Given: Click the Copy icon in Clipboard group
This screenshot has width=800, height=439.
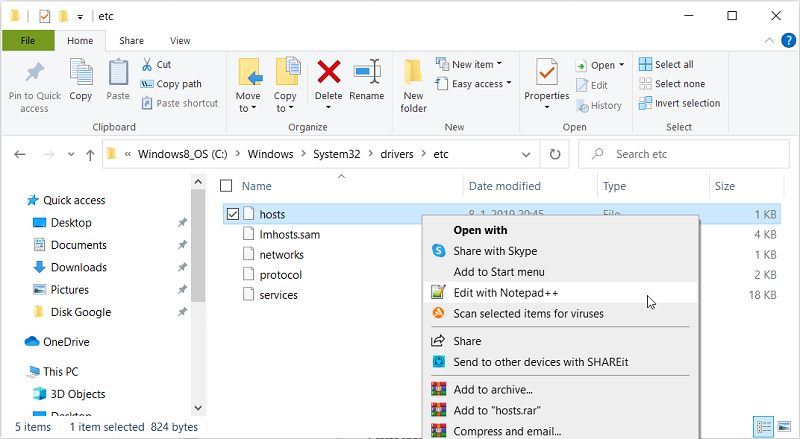Looking at the screenshot, I should click(81, 80).
